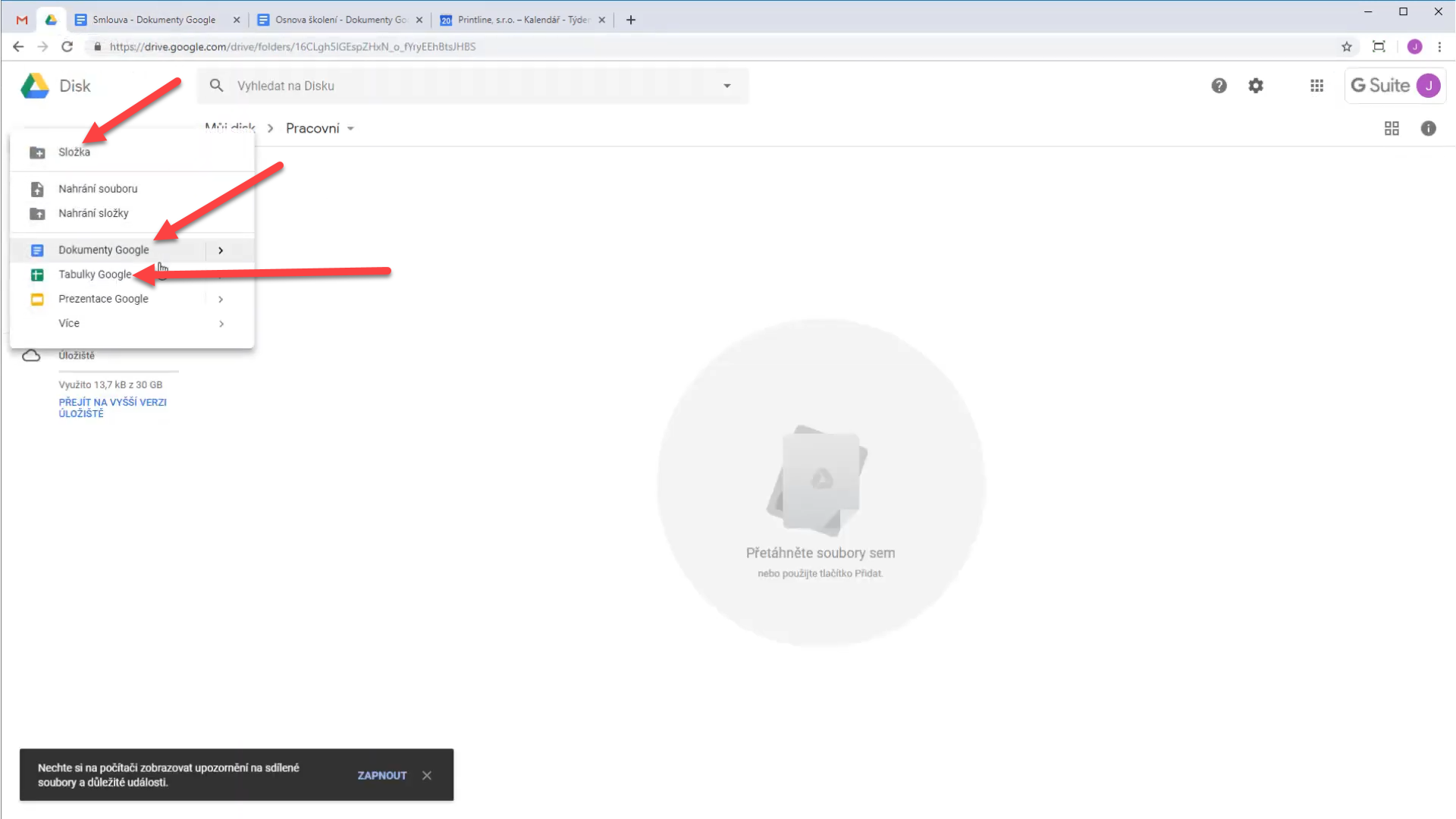The image size is (1456, 819).
Task: Toggle the info panel icon
Action: tap(1428, 128)
